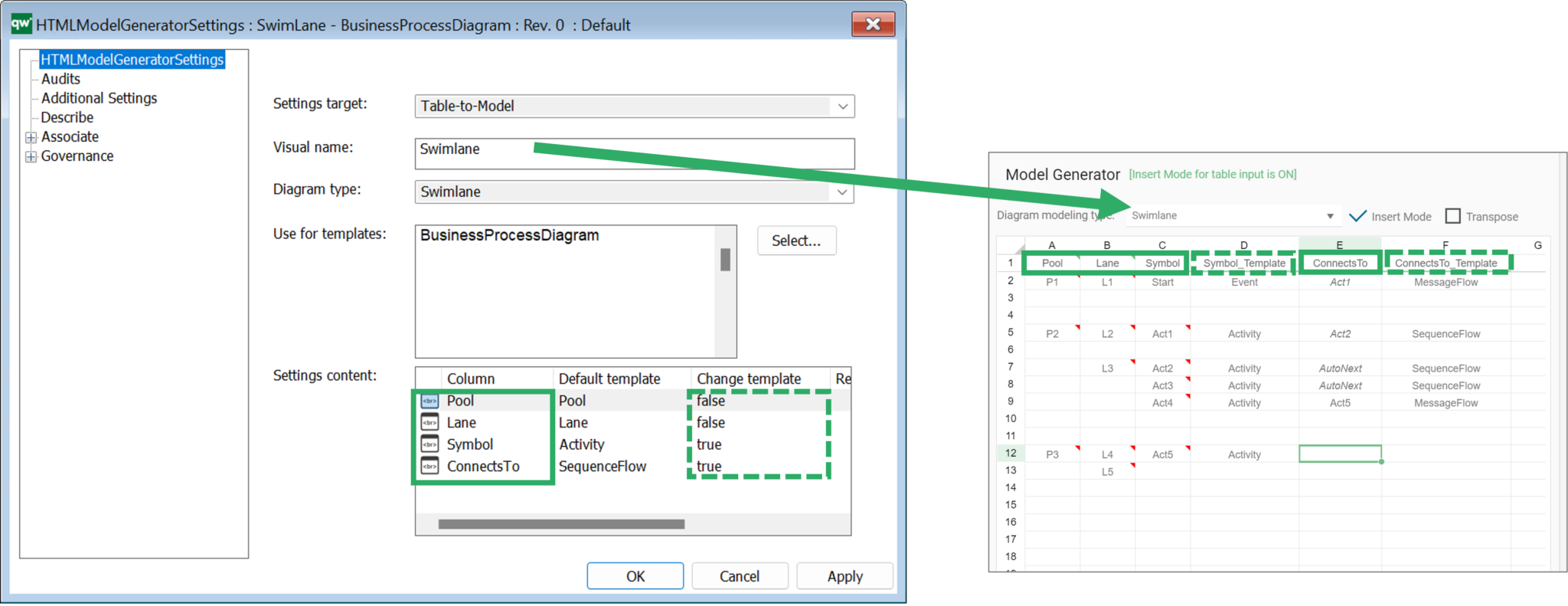Click the Pool header cell in spreadsheet
Viewport: 1568px width, 606px height.
point(1052,263)
